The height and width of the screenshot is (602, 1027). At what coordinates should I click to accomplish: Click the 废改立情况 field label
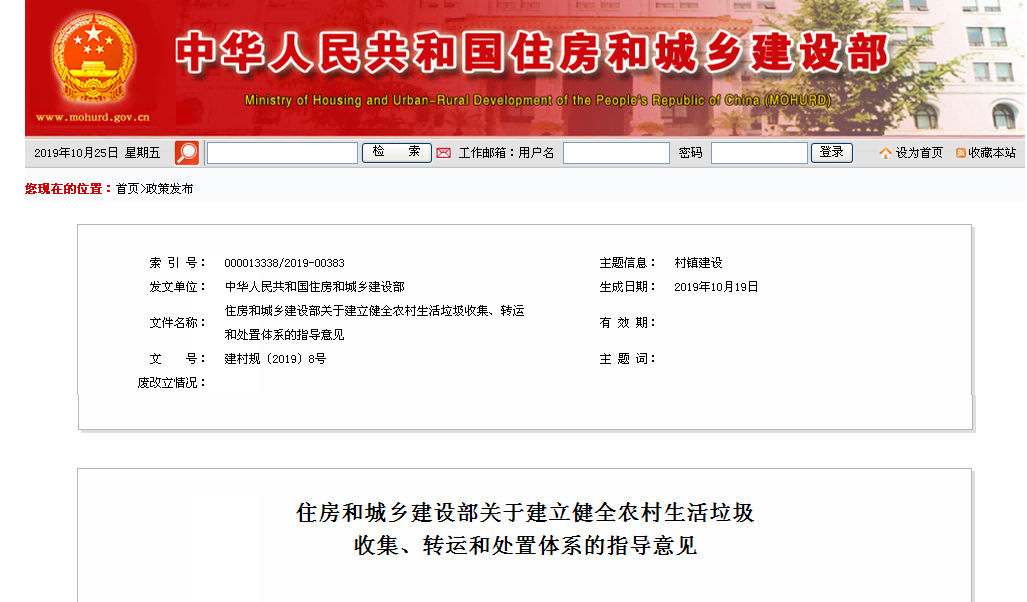tap(171, 383)
